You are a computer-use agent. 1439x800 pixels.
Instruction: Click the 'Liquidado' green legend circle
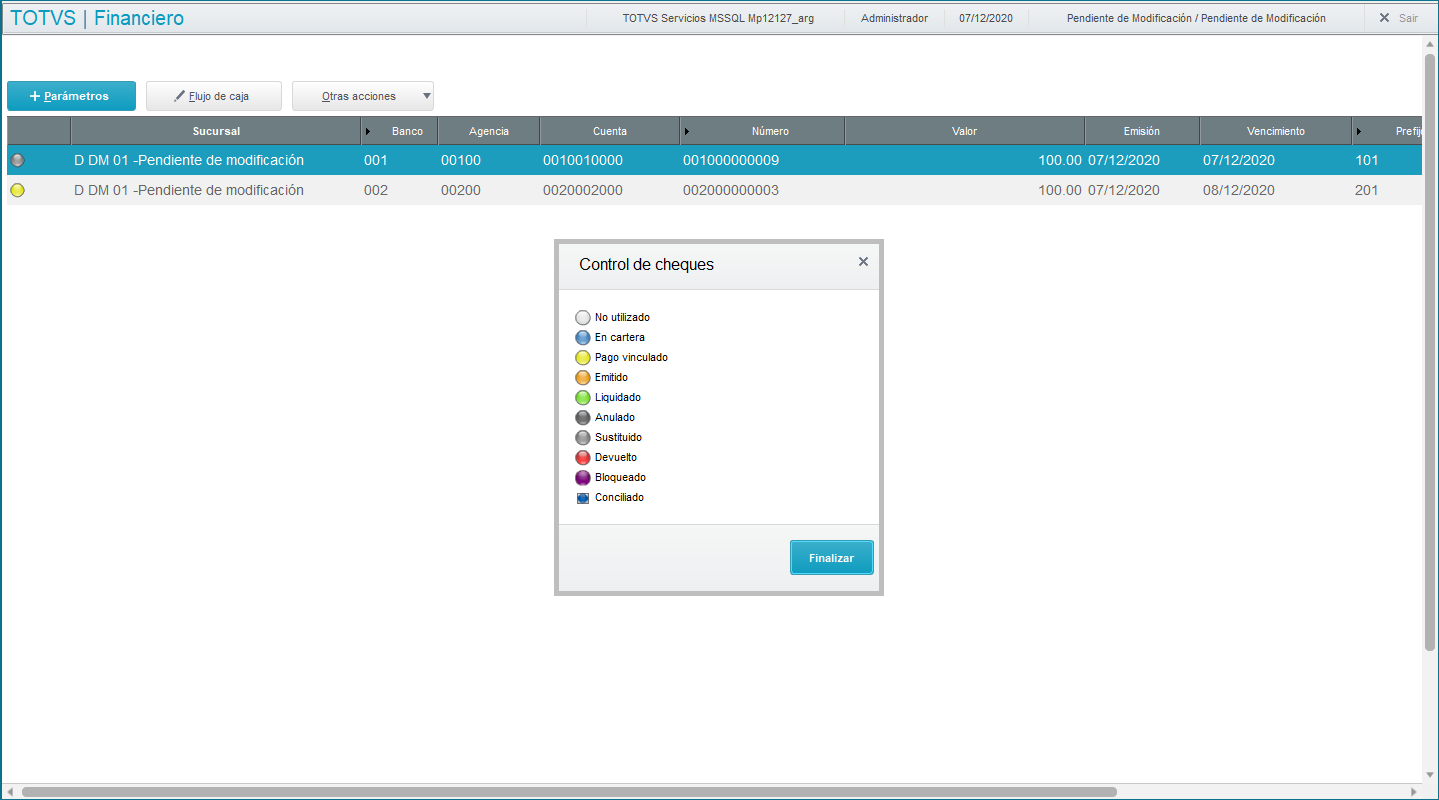(x=583, y=397)
